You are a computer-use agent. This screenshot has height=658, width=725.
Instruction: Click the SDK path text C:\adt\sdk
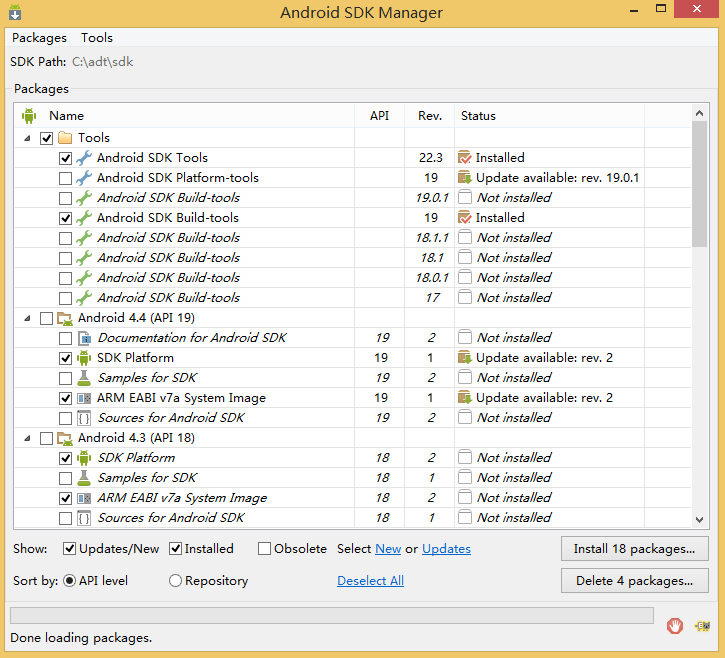coord(103,62)
